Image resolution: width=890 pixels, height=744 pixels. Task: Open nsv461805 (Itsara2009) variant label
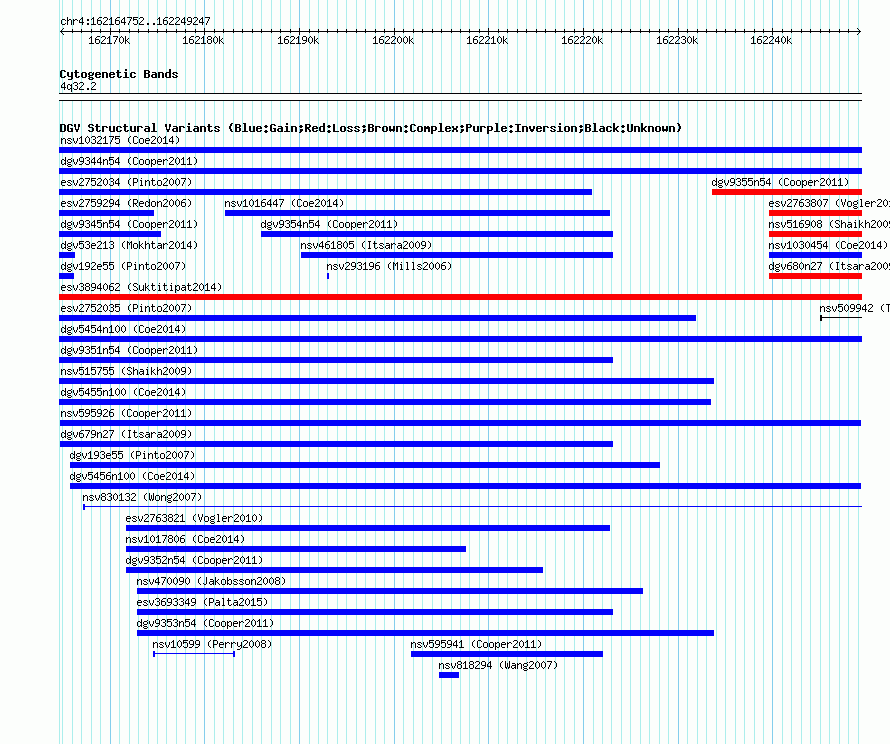pyautogui.click(x=366, y=245)
